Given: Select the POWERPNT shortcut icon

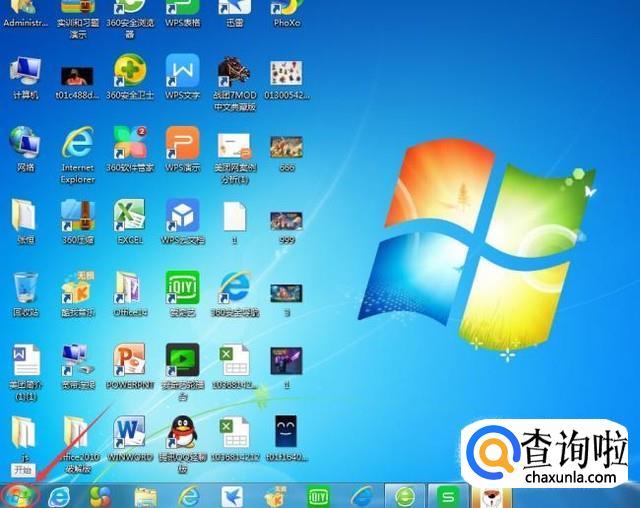Looking at the screenshot, I should coord(130,366).
